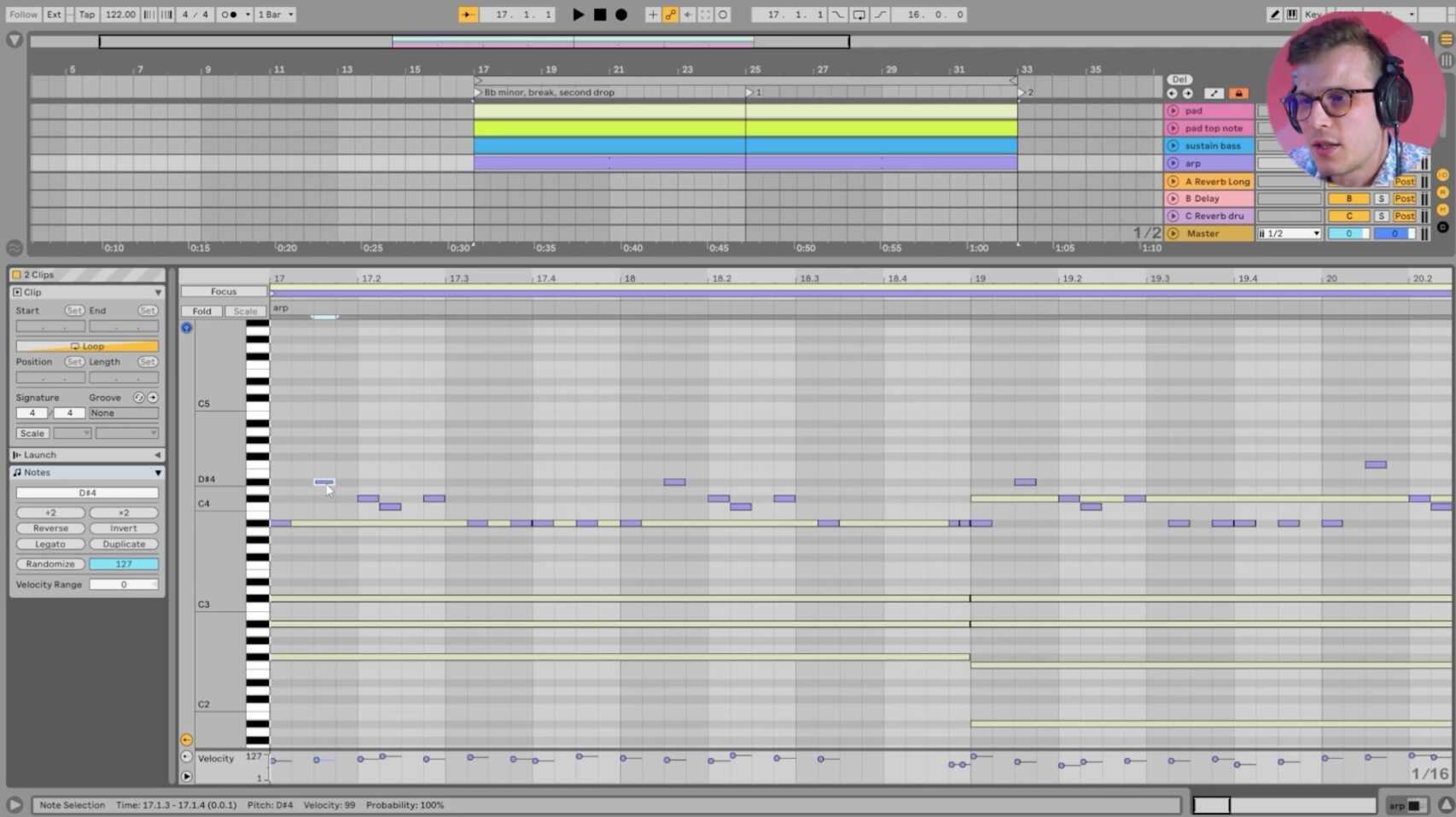Toggle the Ext sync switch

(x=54, y=15)
